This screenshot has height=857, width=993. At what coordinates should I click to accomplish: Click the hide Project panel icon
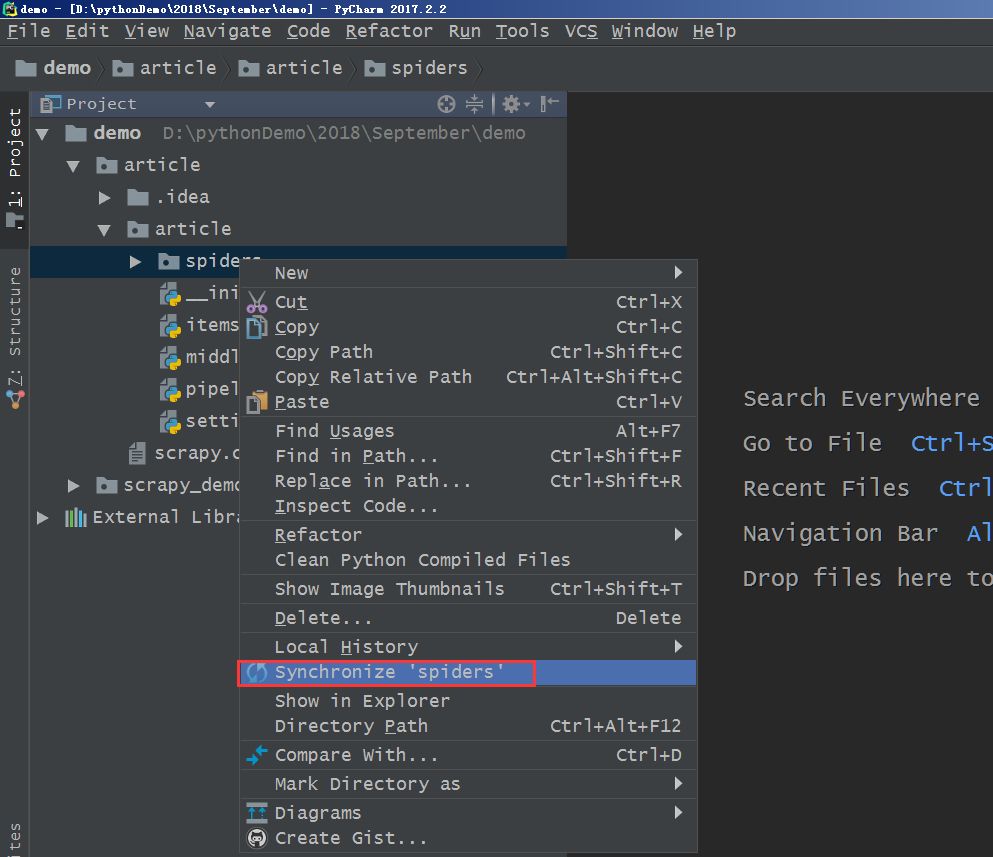548,104
